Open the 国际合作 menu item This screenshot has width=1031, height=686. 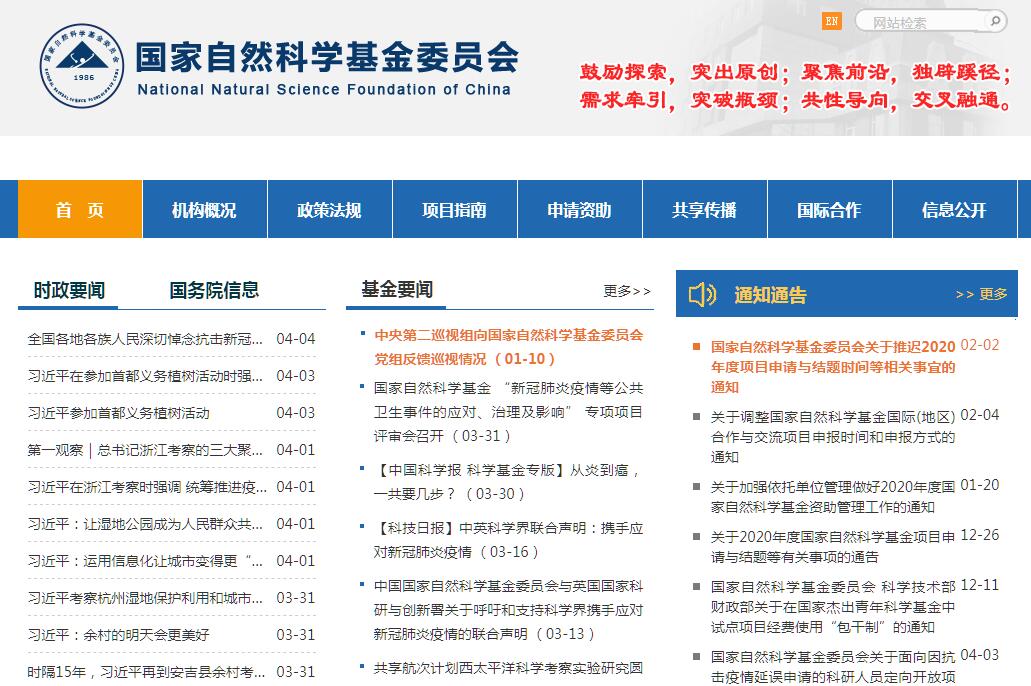coord(829,209)
